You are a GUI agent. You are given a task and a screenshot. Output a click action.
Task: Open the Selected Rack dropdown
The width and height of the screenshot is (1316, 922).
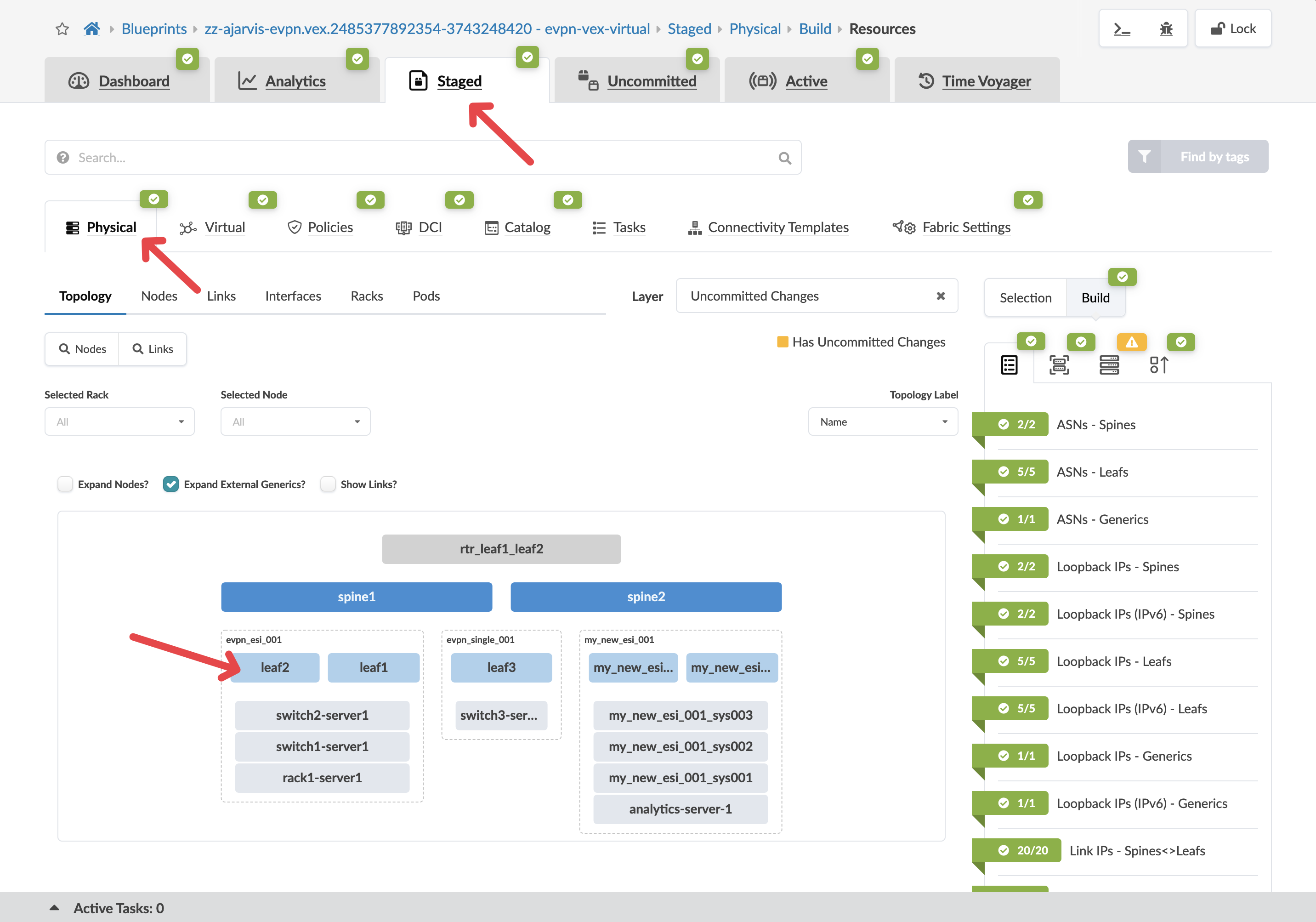click(x=119, y=421)
